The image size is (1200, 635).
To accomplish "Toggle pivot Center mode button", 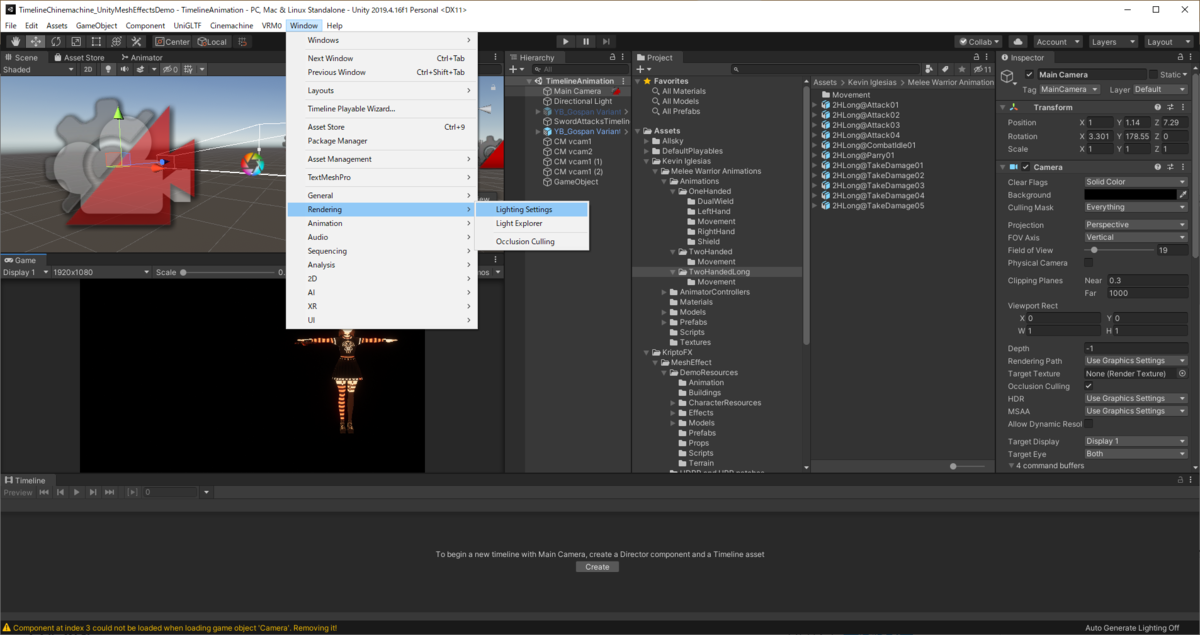I will [172, 42].
